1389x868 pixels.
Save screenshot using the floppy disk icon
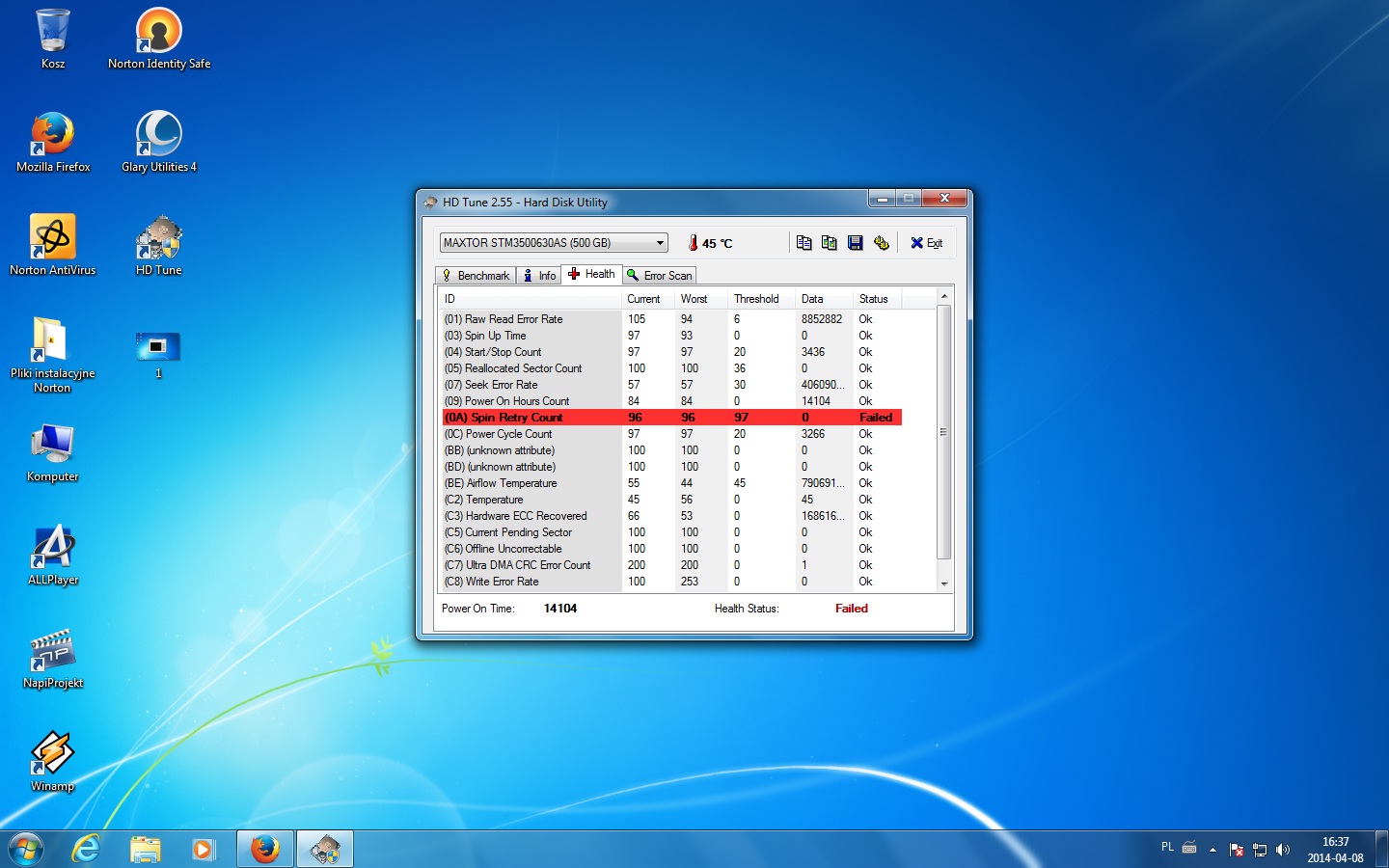point(856,243)
